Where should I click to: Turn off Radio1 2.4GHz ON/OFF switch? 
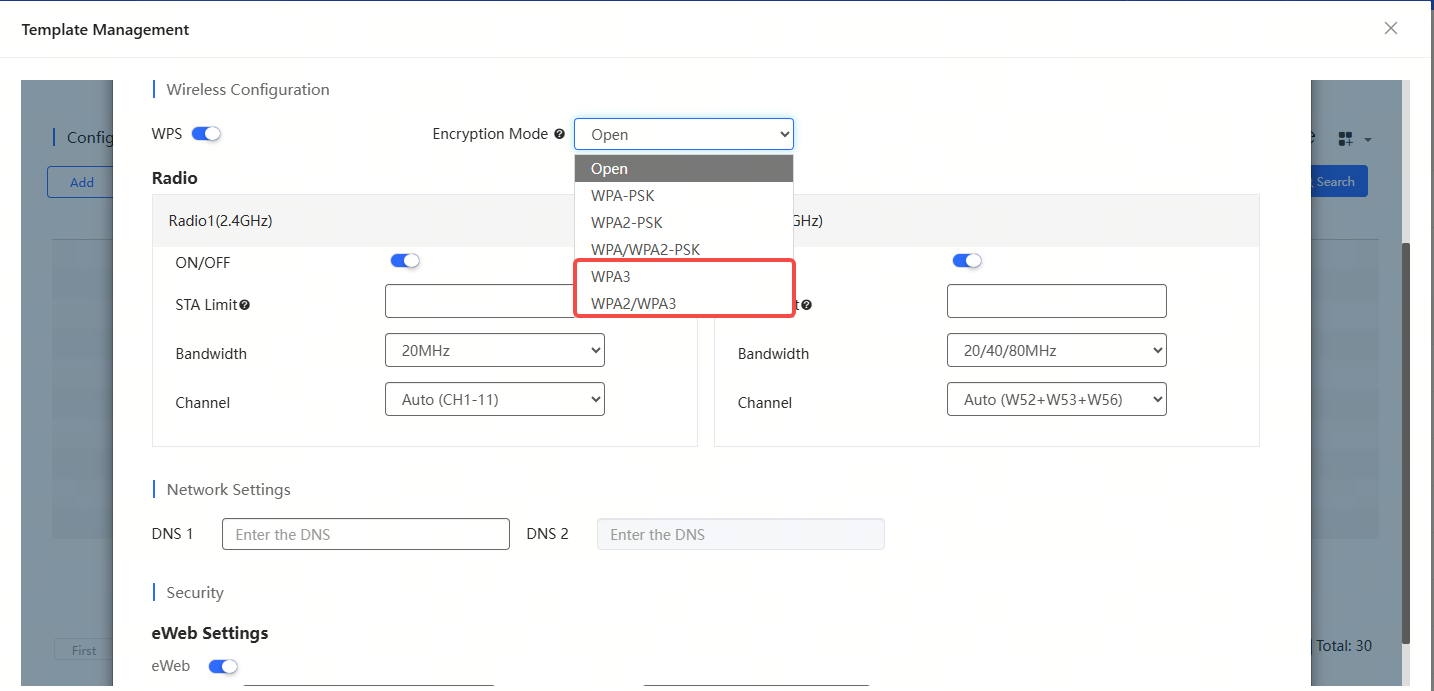click(405, 261)
